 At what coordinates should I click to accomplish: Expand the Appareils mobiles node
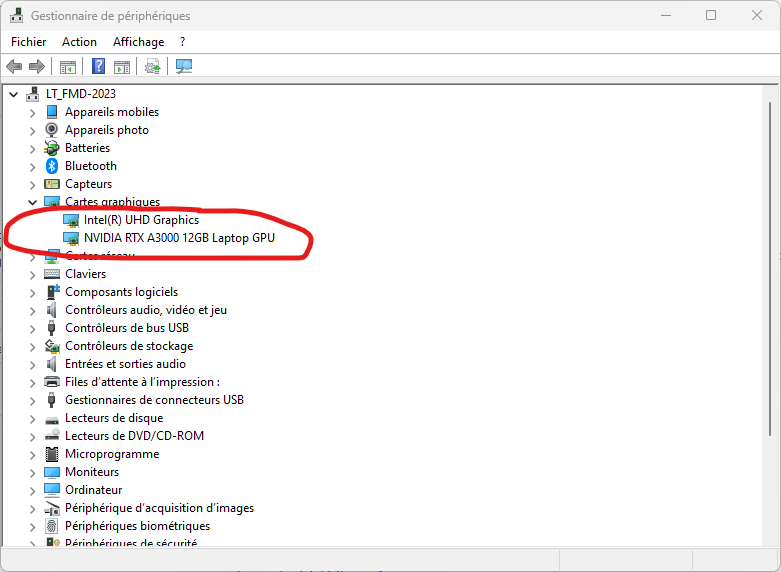[x=32, y=112]
